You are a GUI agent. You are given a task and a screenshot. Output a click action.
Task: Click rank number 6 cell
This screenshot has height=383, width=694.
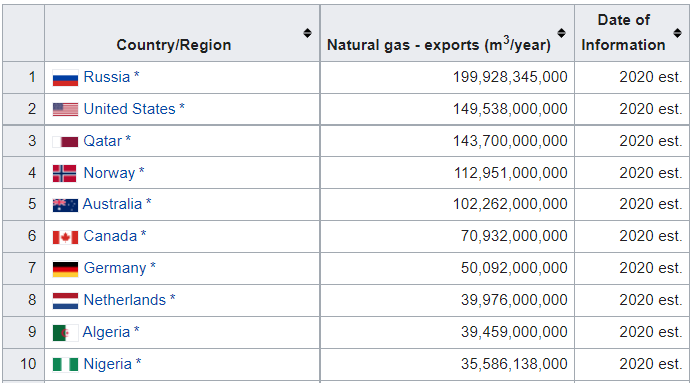click(23, 236)
